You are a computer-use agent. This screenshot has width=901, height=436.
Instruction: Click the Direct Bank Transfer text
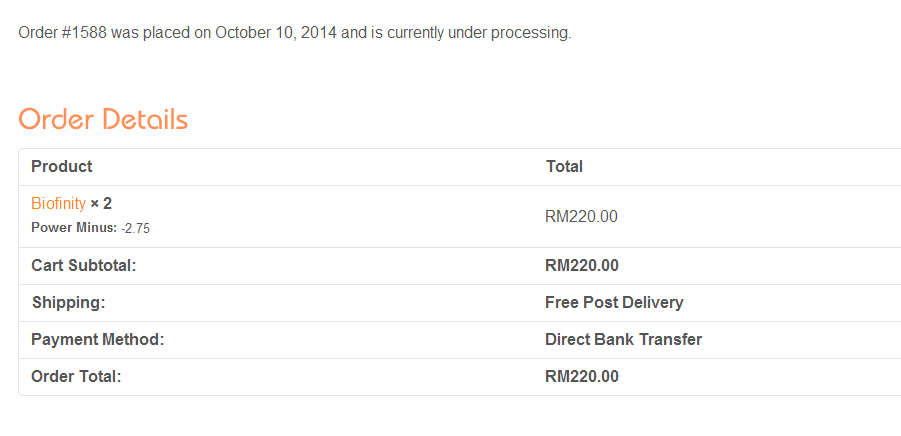point(623,339)
